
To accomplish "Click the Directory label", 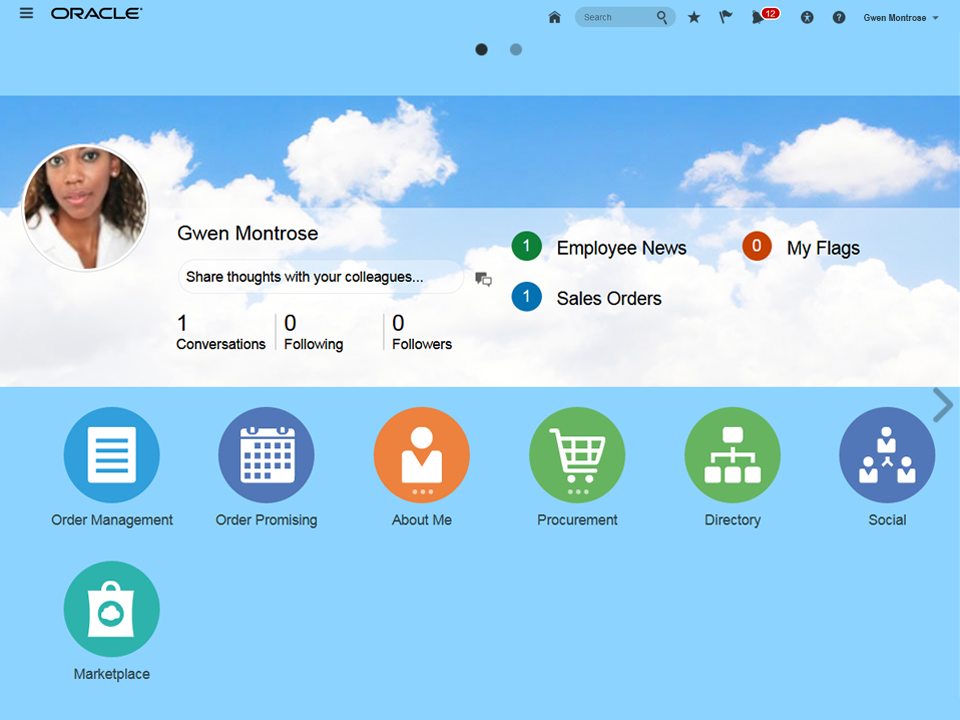I will (733, 520).
